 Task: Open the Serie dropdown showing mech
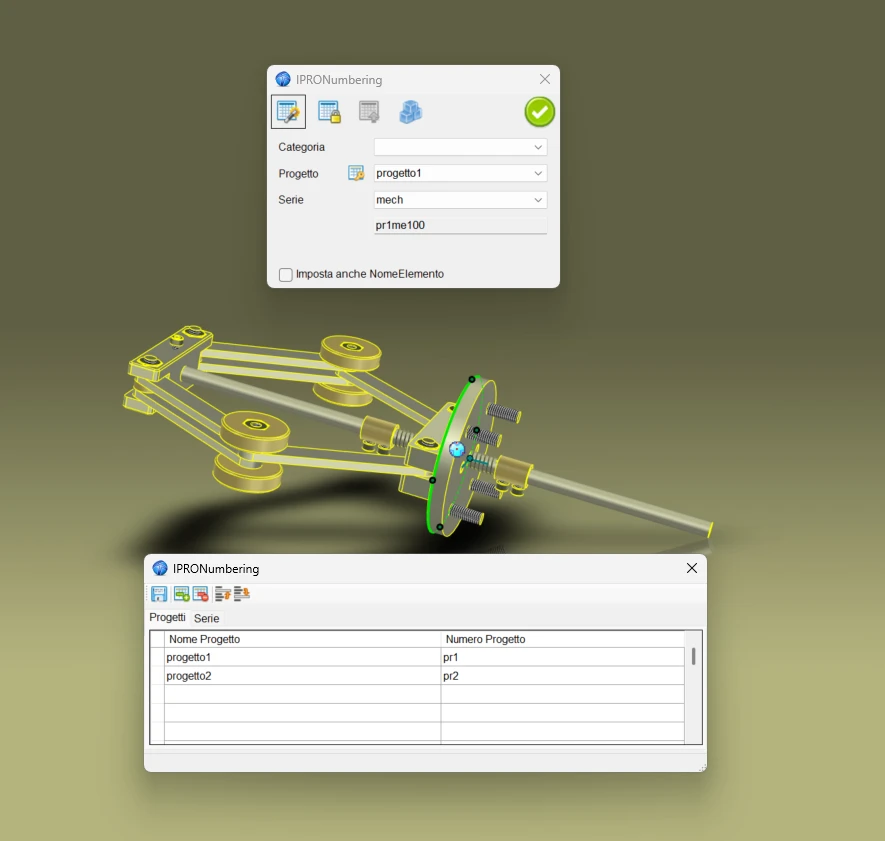pos(460,200)
